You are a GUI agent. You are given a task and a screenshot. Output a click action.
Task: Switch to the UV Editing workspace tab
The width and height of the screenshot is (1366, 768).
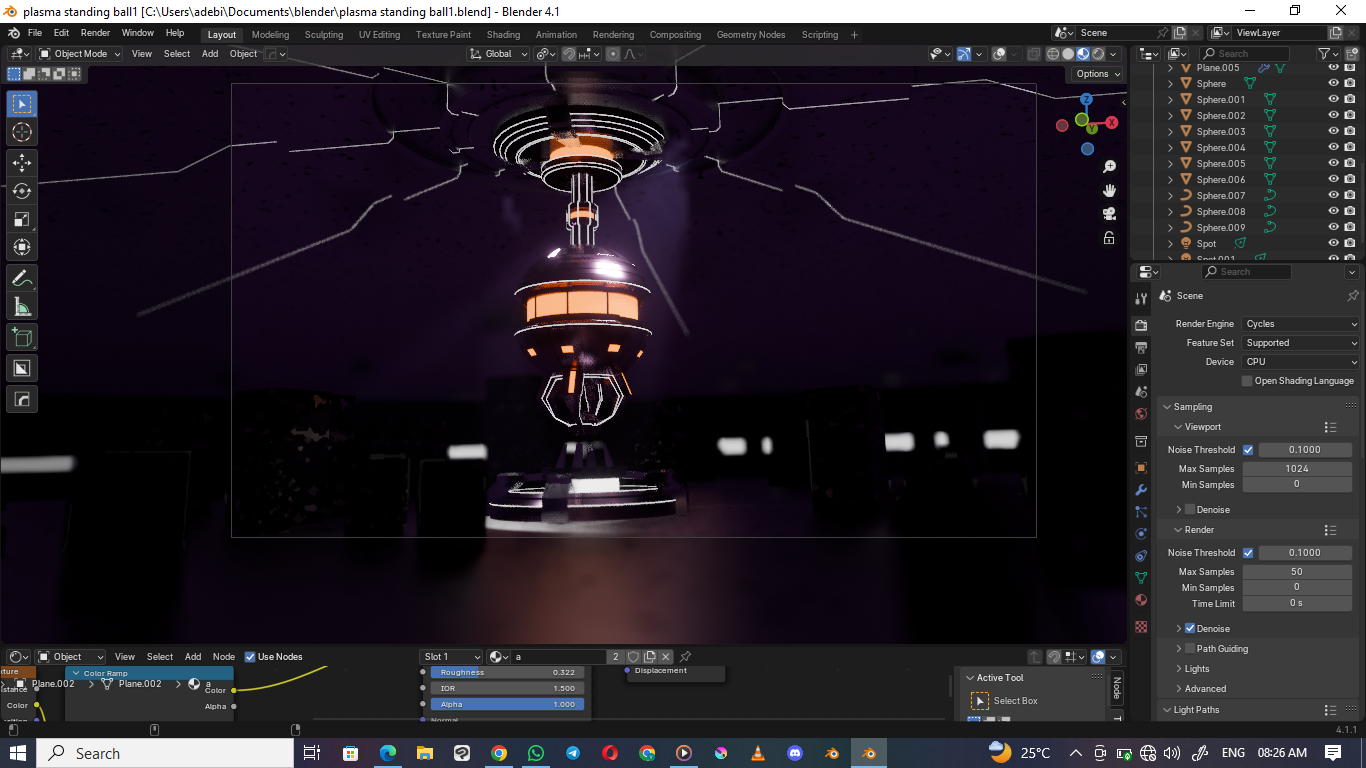[x=379, y=35]
